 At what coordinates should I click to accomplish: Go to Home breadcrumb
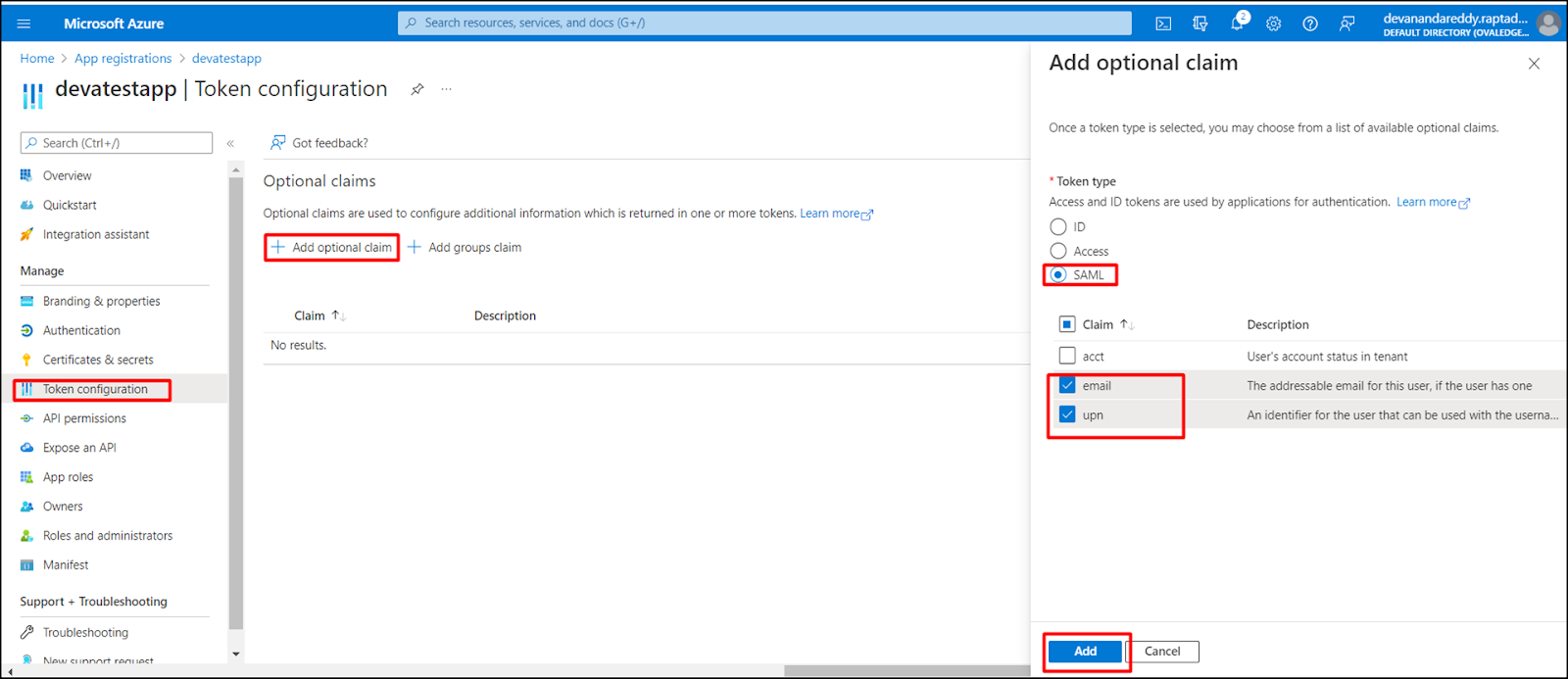(x=37, y=59)
